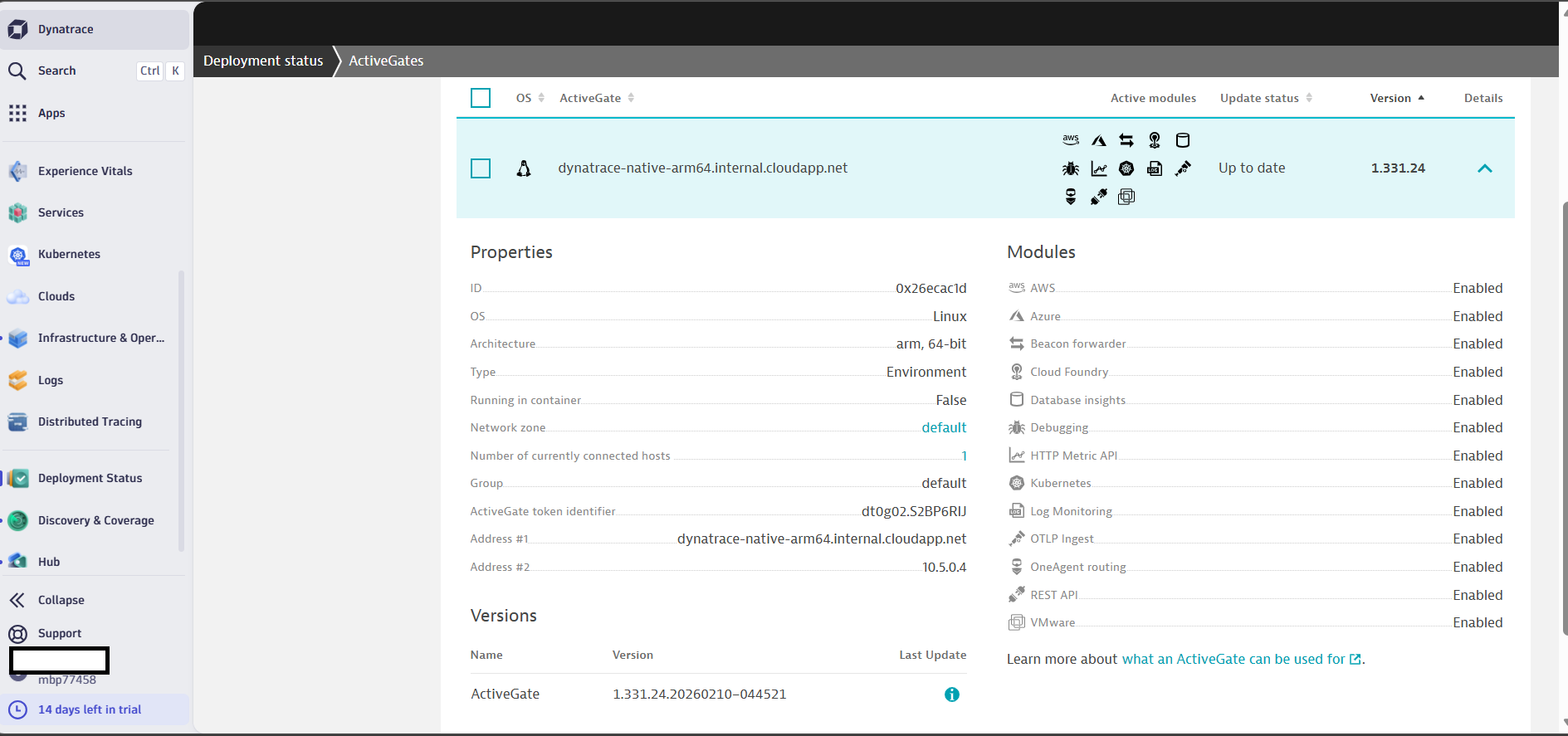This screenshot has height=736, width=1568.
Task: Open the Kubernetes app icon in sidebar
Action: tap(17, 255)
